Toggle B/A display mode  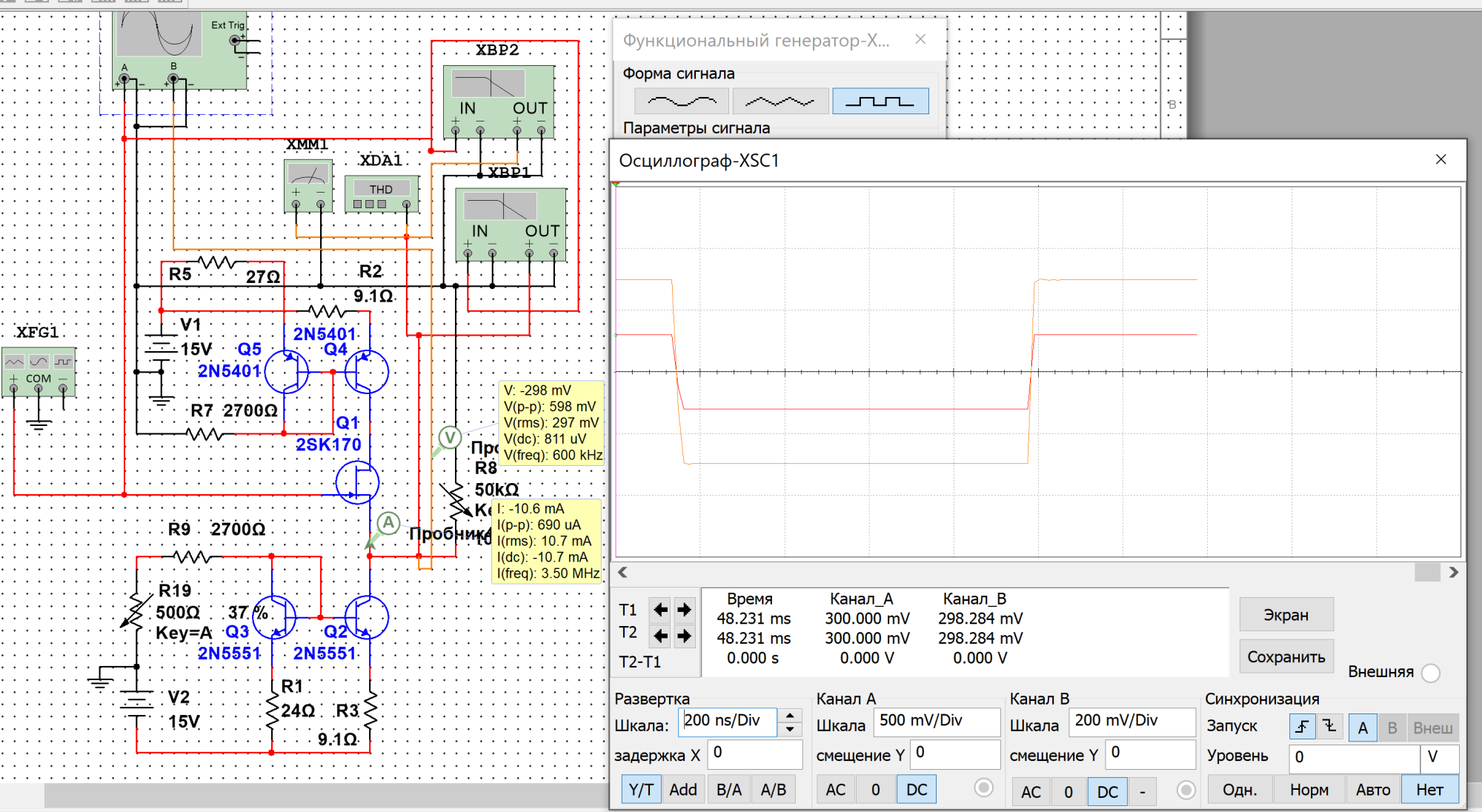(729, 790)
